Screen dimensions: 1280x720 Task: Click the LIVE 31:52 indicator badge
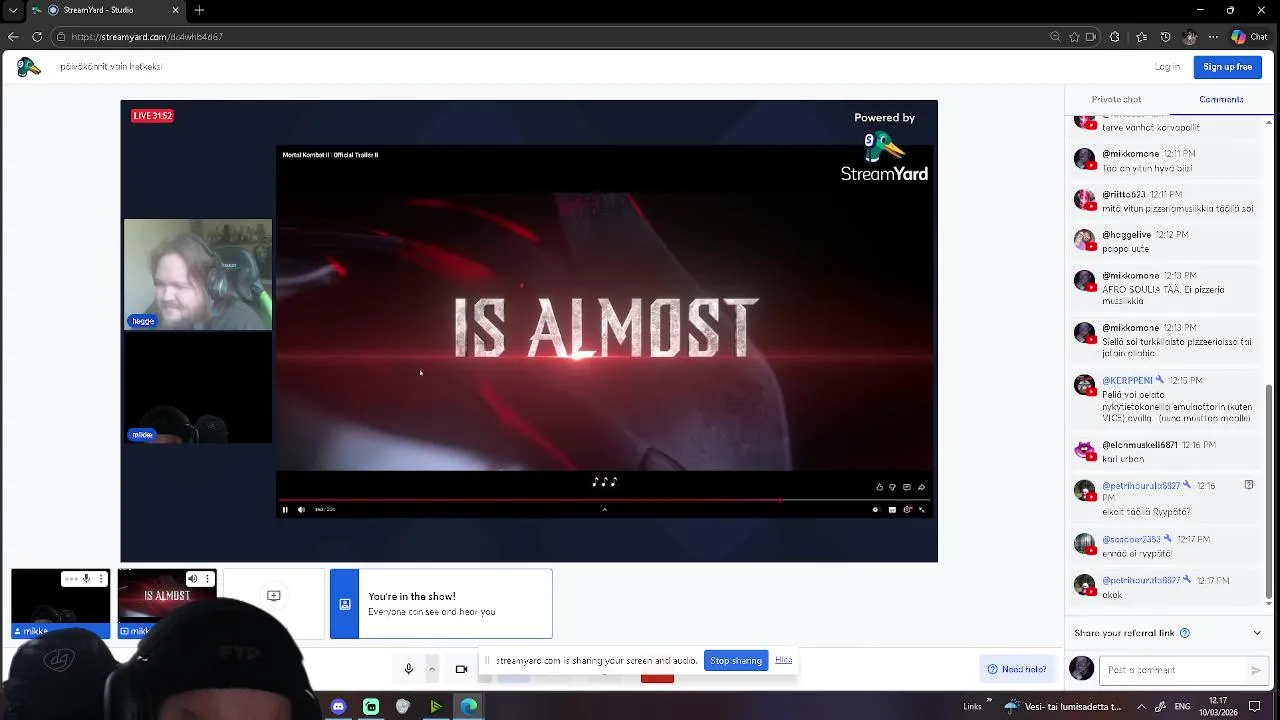point(153,116)
